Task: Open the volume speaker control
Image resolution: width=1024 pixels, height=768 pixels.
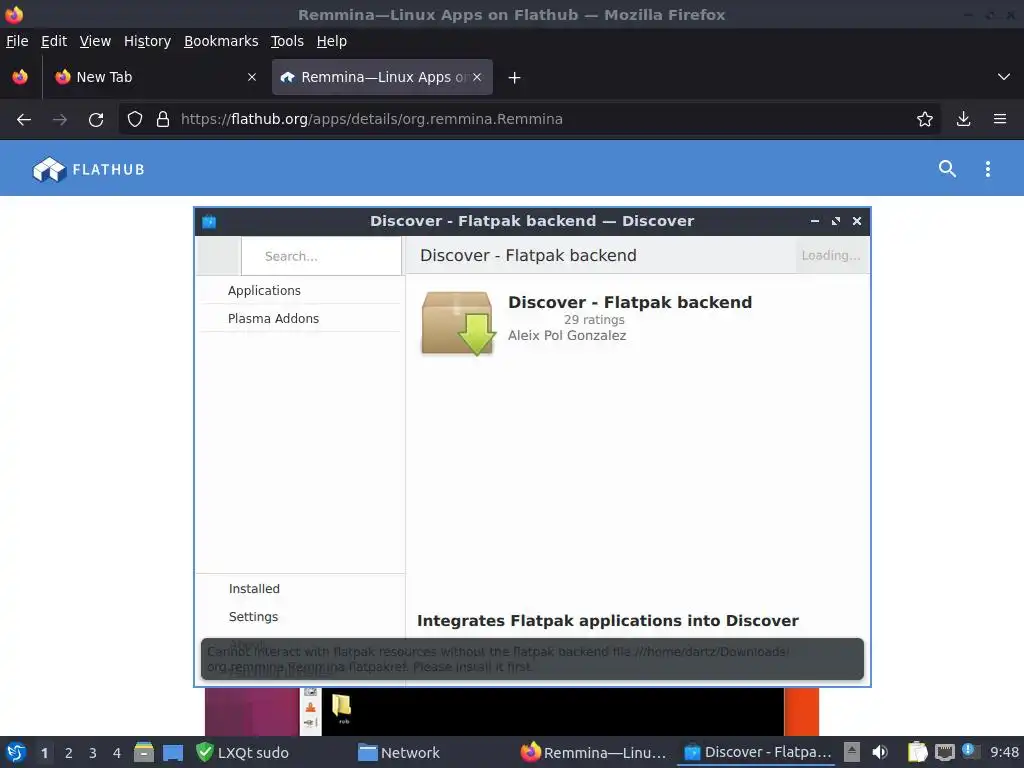Action: click(880, 752)
